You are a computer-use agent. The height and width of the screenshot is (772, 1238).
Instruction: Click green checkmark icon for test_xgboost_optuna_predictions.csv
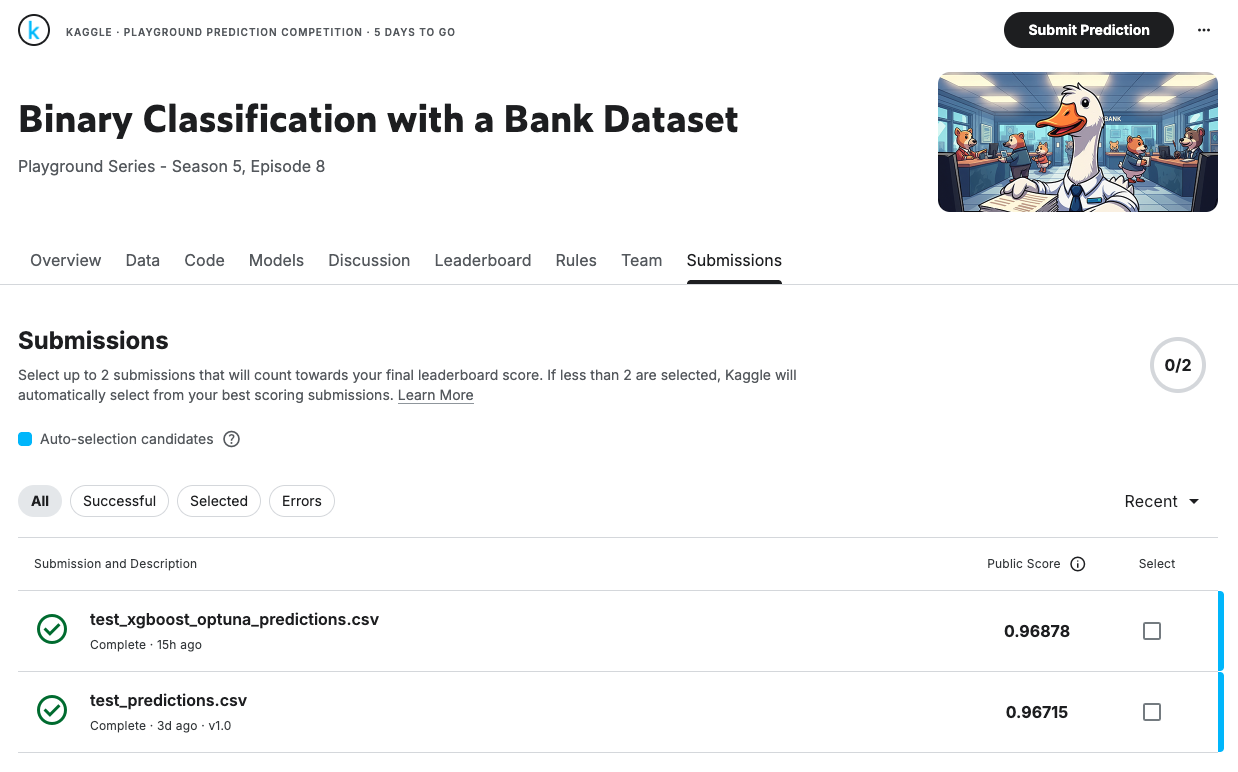[x=52, y=629]
